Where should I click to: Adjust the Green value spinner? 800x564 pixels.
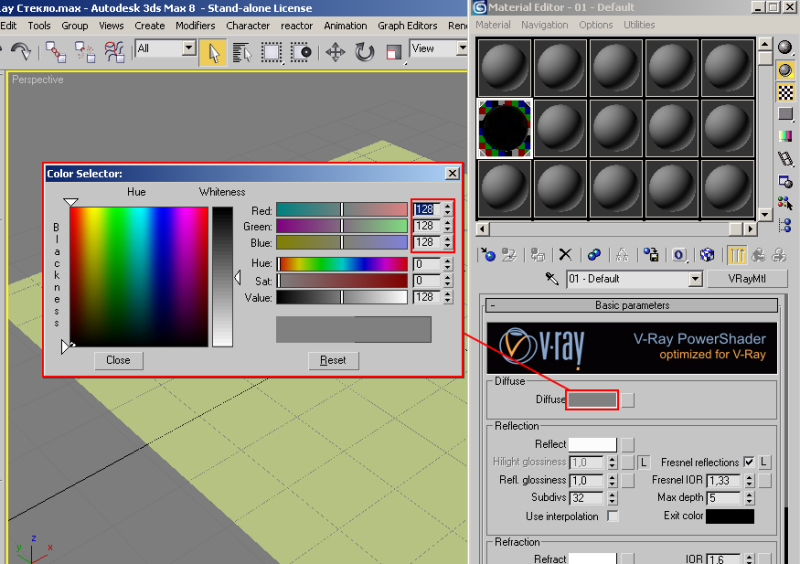coord(447,226)
